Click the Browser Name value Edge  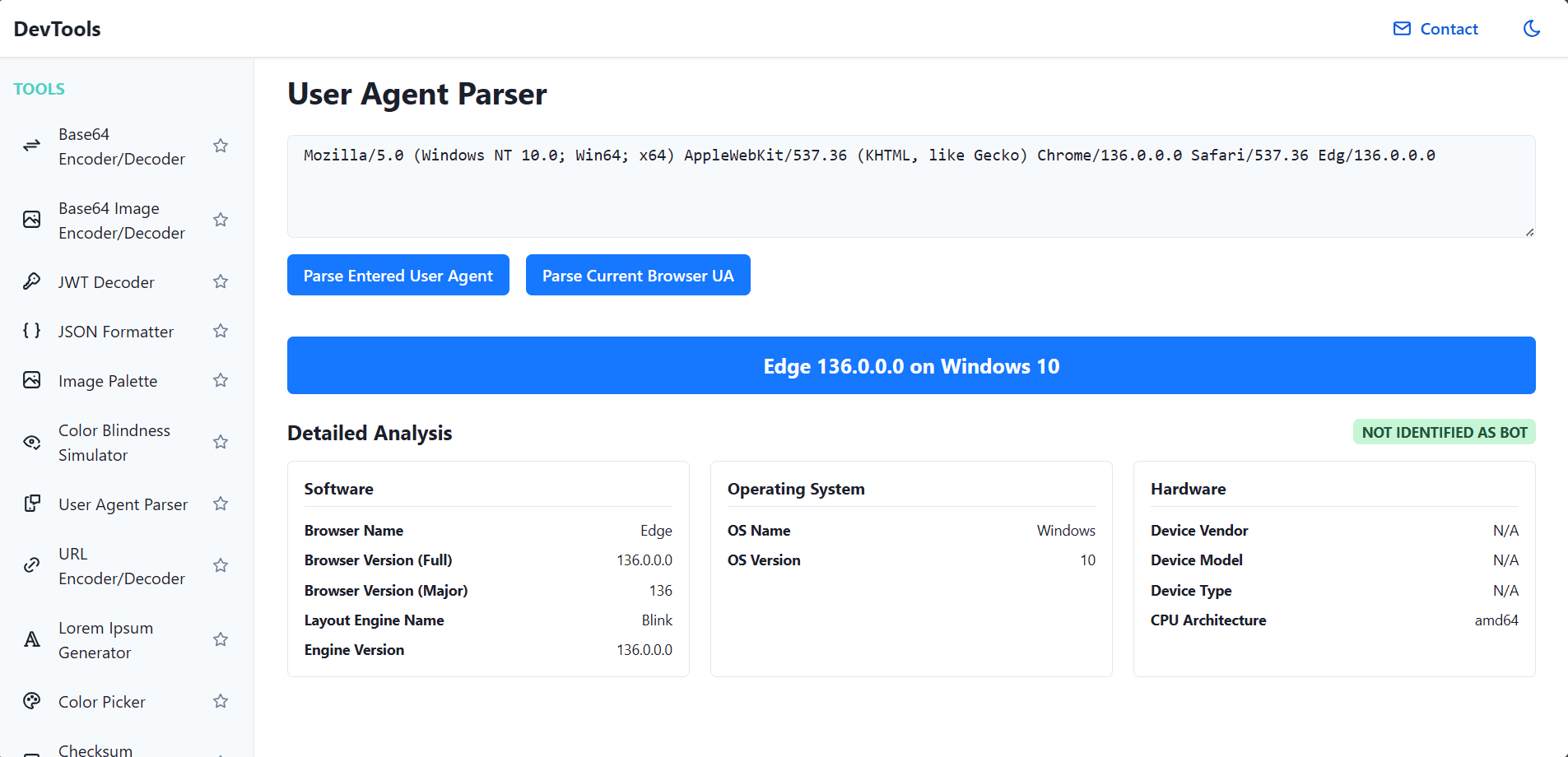coord(656,531)
